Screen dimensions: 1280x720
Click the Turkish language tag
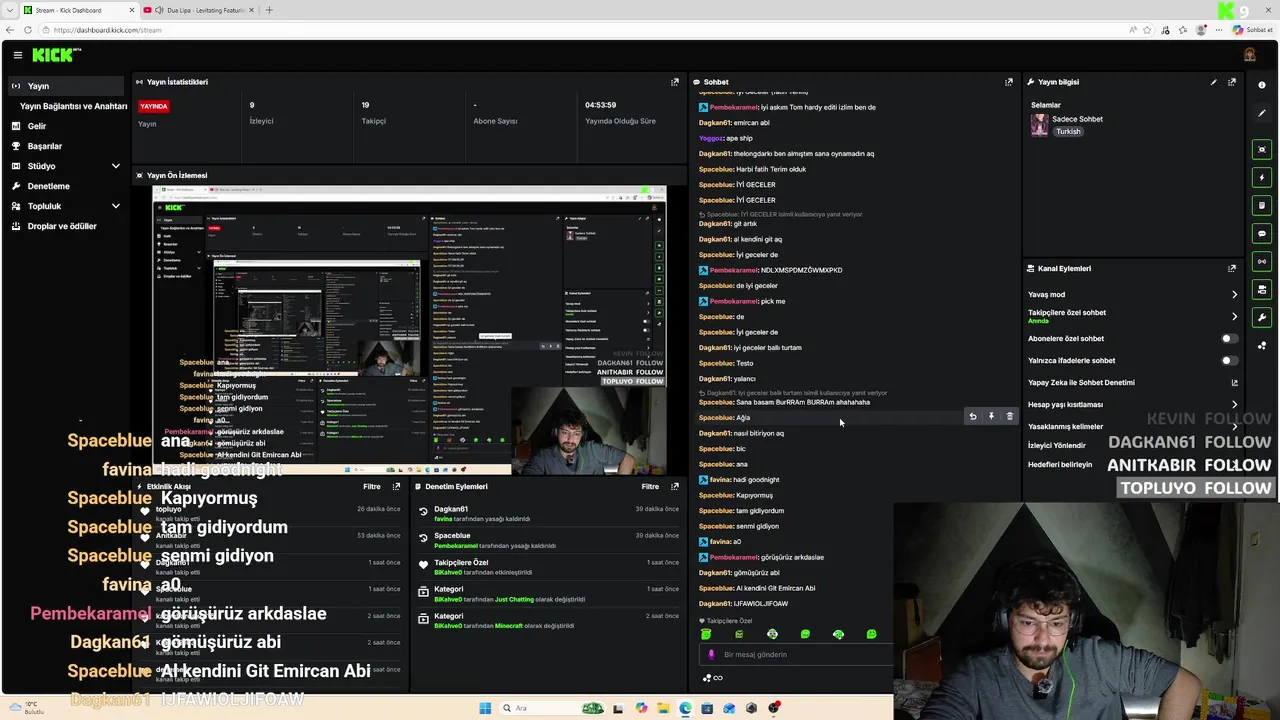coord(1068,132)
